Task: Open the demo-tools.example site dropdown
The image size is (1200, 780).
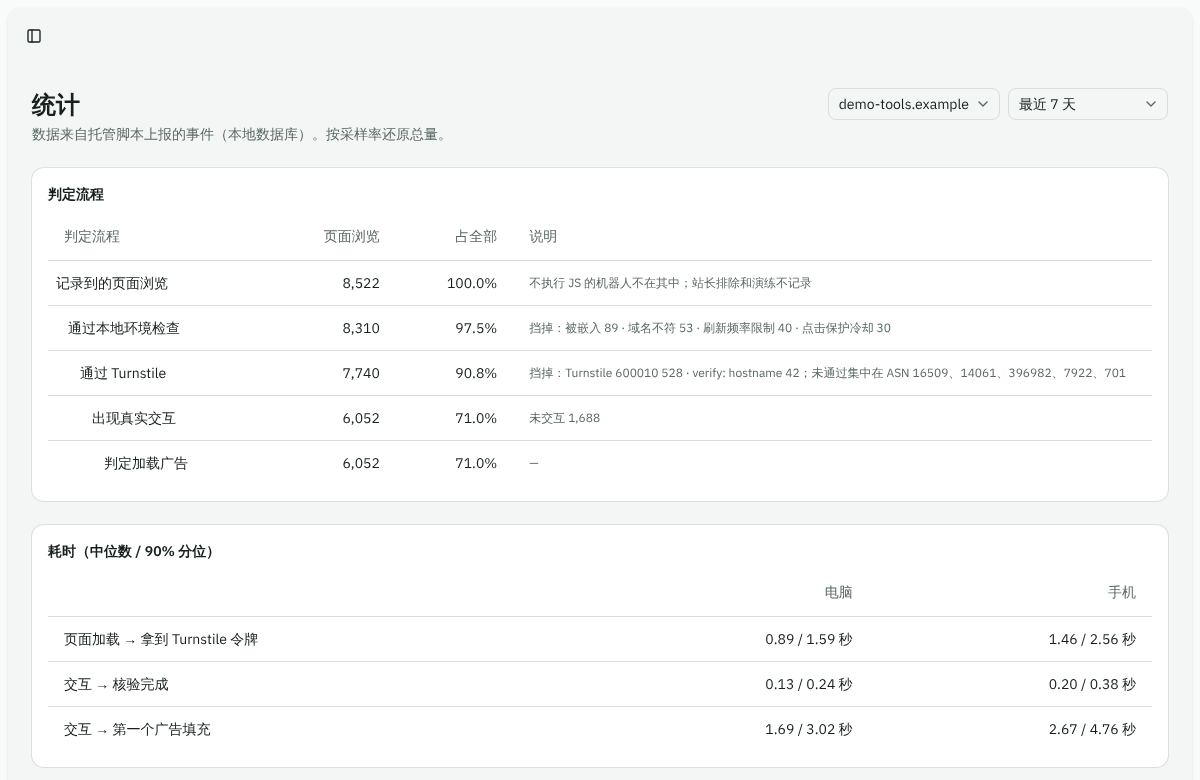Action: (x=914, y=104)
